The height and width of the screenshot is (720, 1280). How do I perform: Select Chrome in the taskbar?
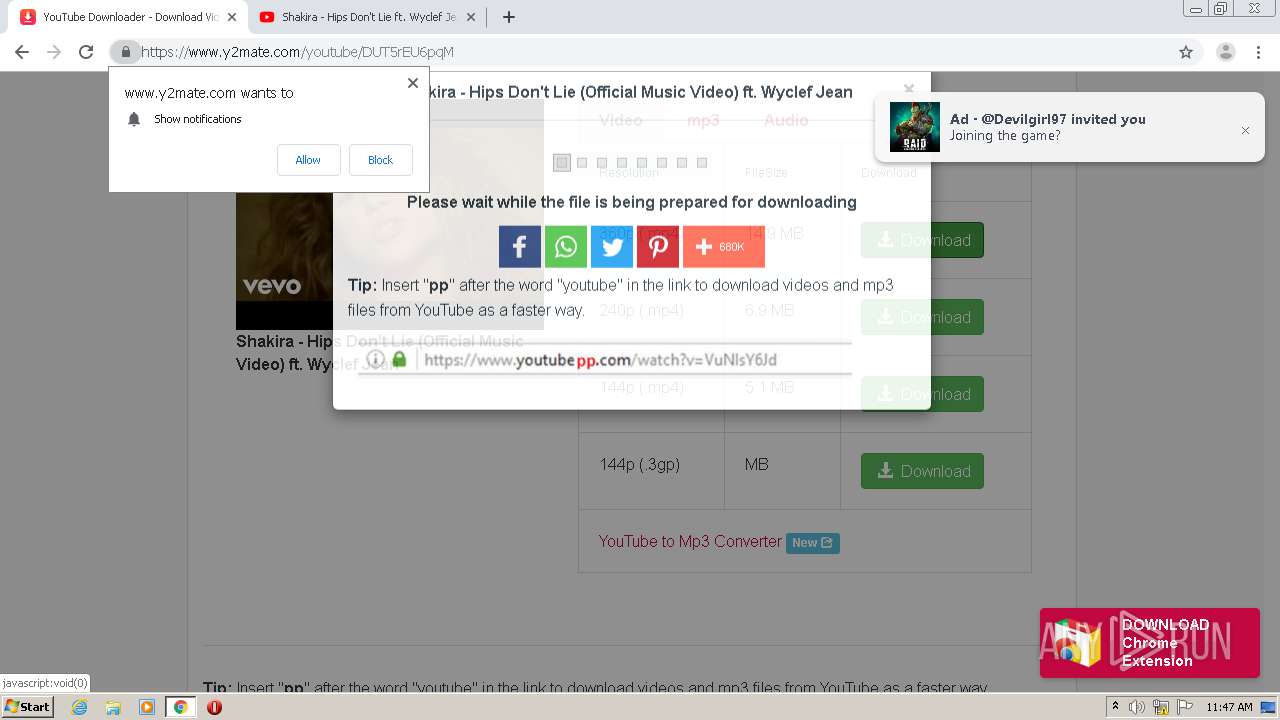click(181, 707)
